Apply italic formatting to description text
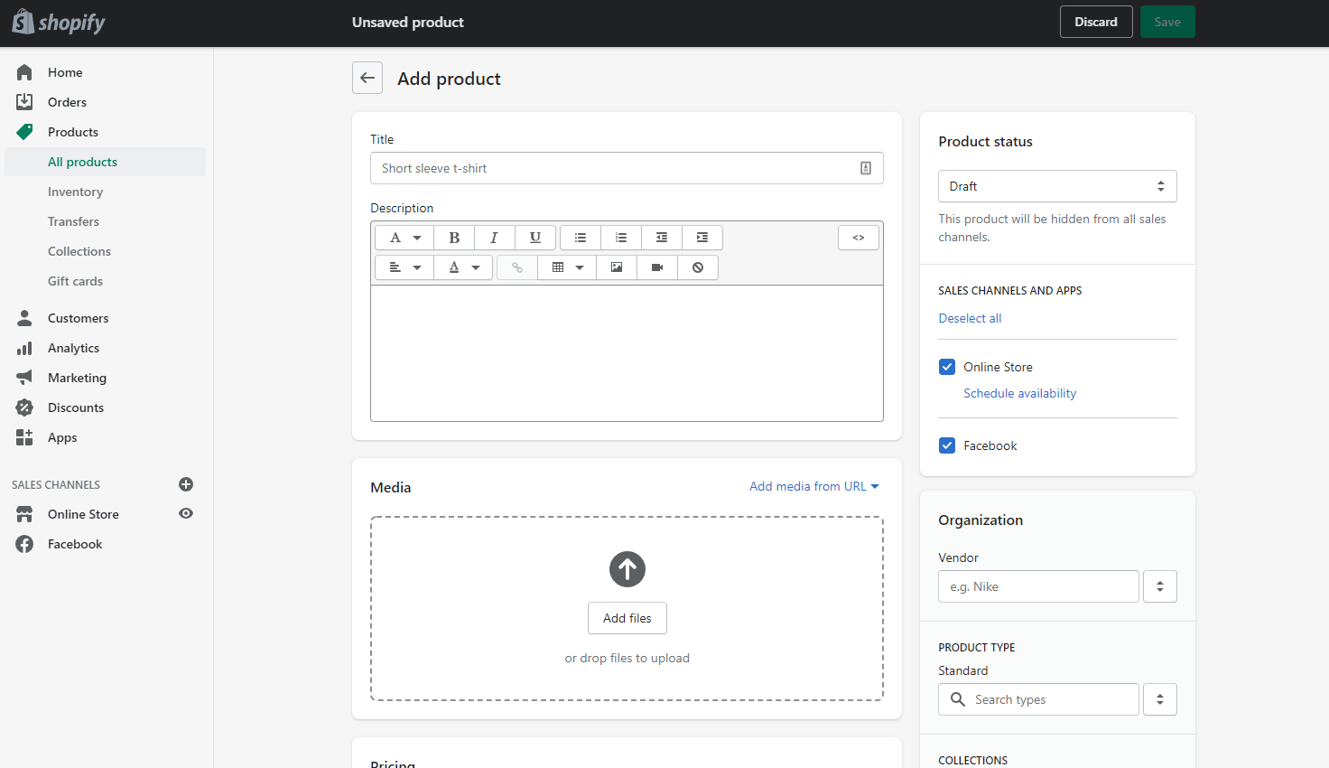 494,237
